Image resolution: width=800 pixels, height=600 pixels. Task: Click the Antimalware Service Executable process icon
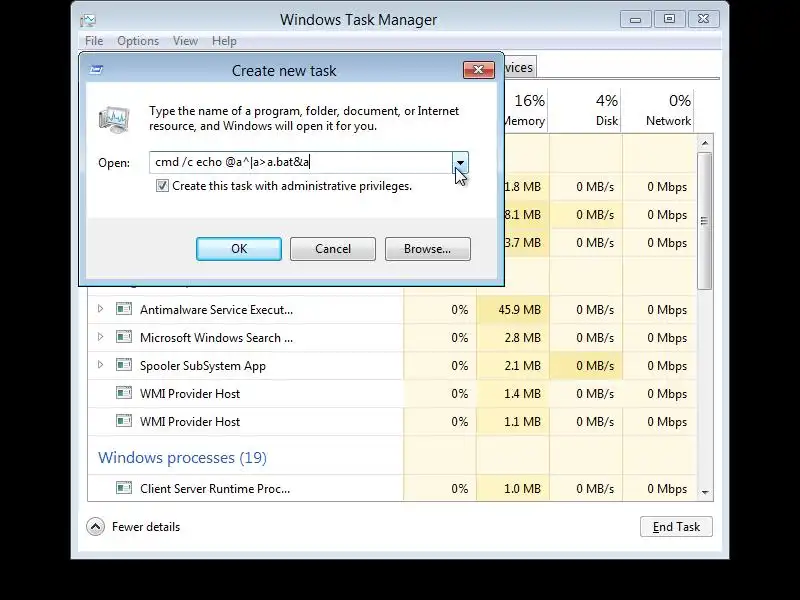124,309
